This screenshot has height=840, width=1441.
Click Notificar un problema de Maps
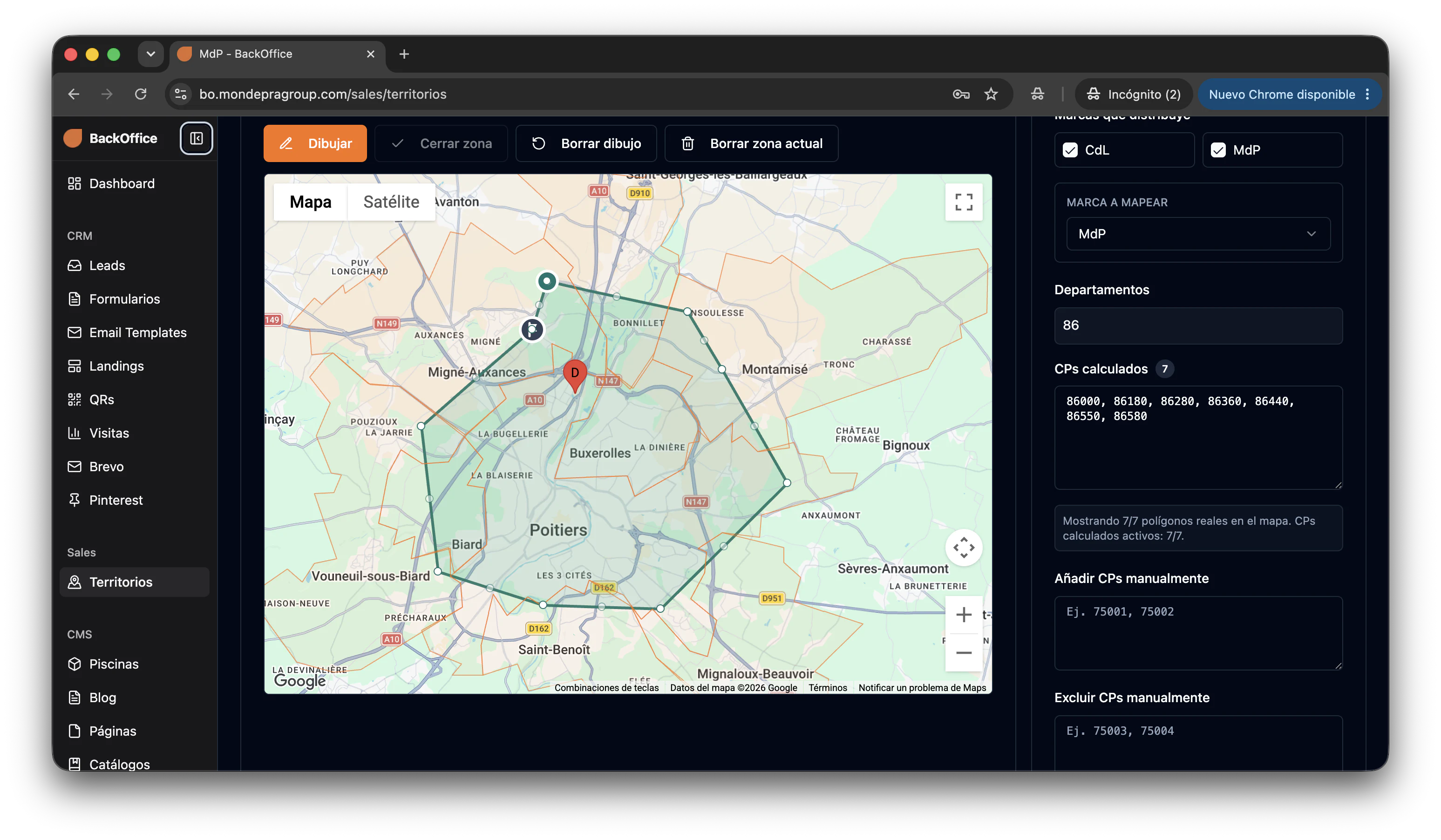tap(922, 687)
